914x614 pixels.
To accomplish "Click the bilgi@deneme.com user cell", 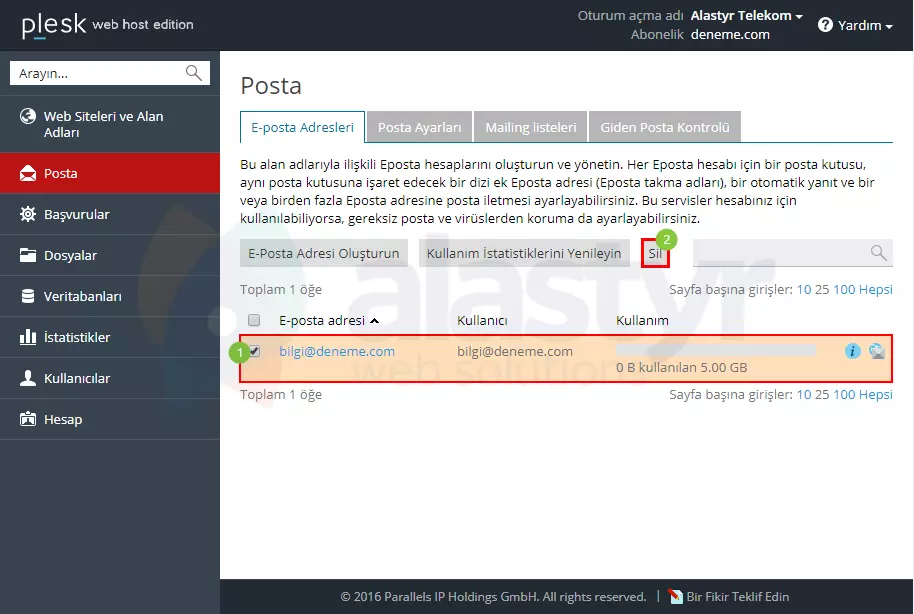I will (515, 351).
